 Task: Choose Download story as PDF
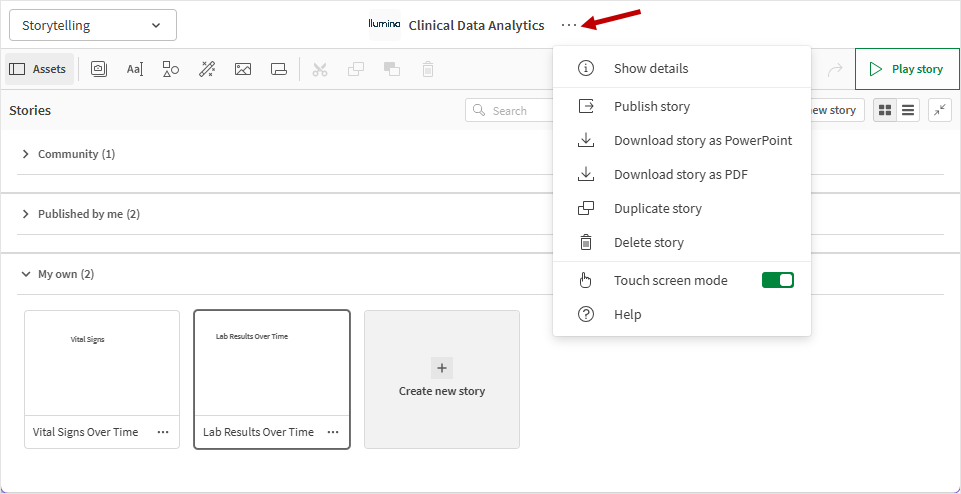(x=682, y=175)
